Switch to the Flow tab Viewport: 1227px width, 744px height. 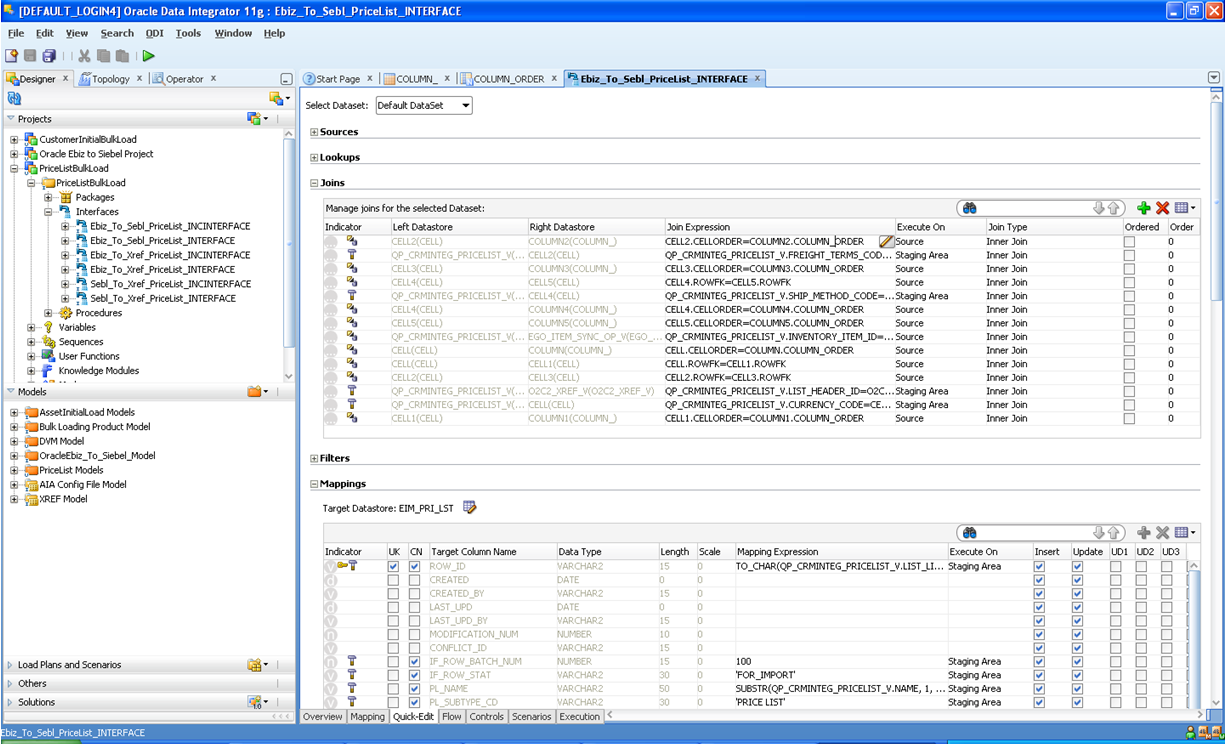tap(452, 717)
